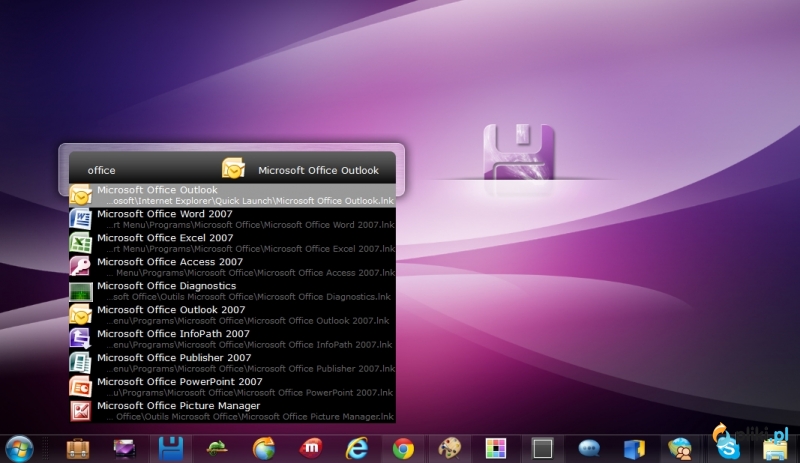Screen dimensions: 800x463
Task: Select 'Microsoft Office Word 2007' result title
Action: [165, 214]
